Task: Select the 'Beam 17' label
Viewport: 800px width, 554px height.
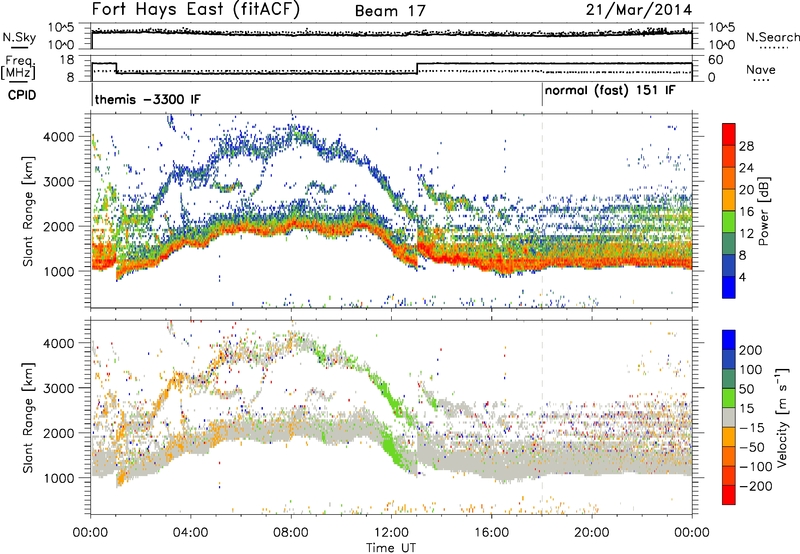Action: coord(390,11)
